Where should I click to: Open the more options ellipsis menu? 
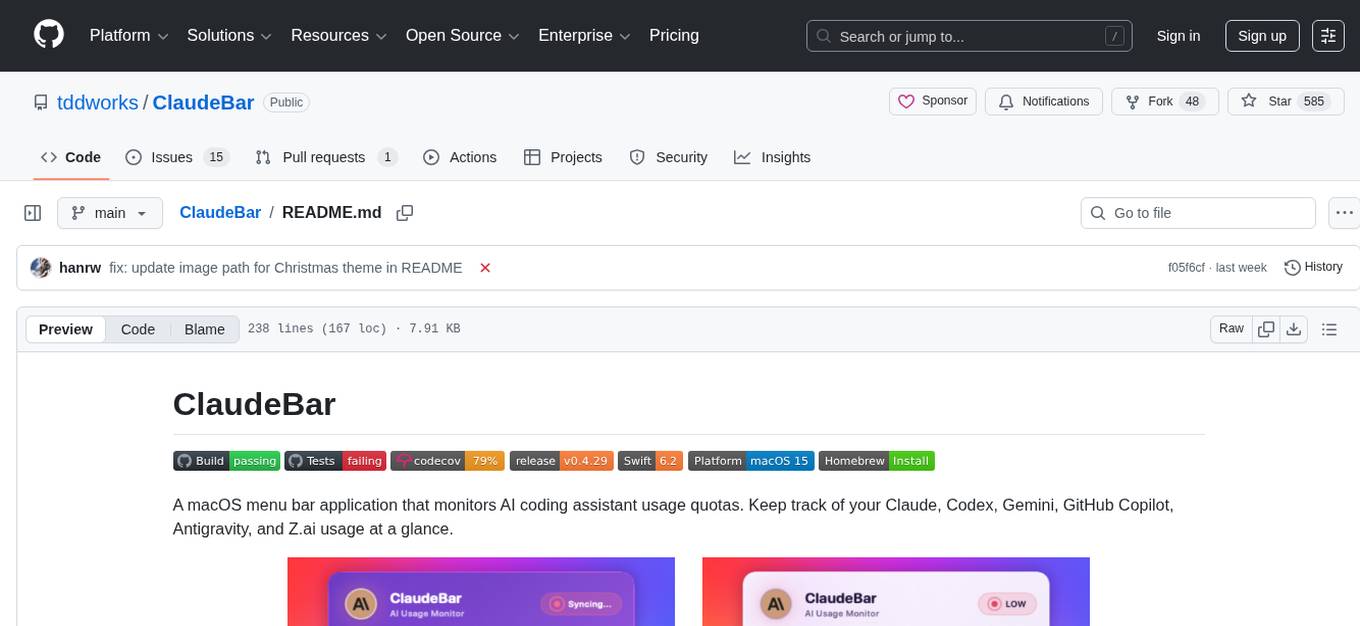1344,212
